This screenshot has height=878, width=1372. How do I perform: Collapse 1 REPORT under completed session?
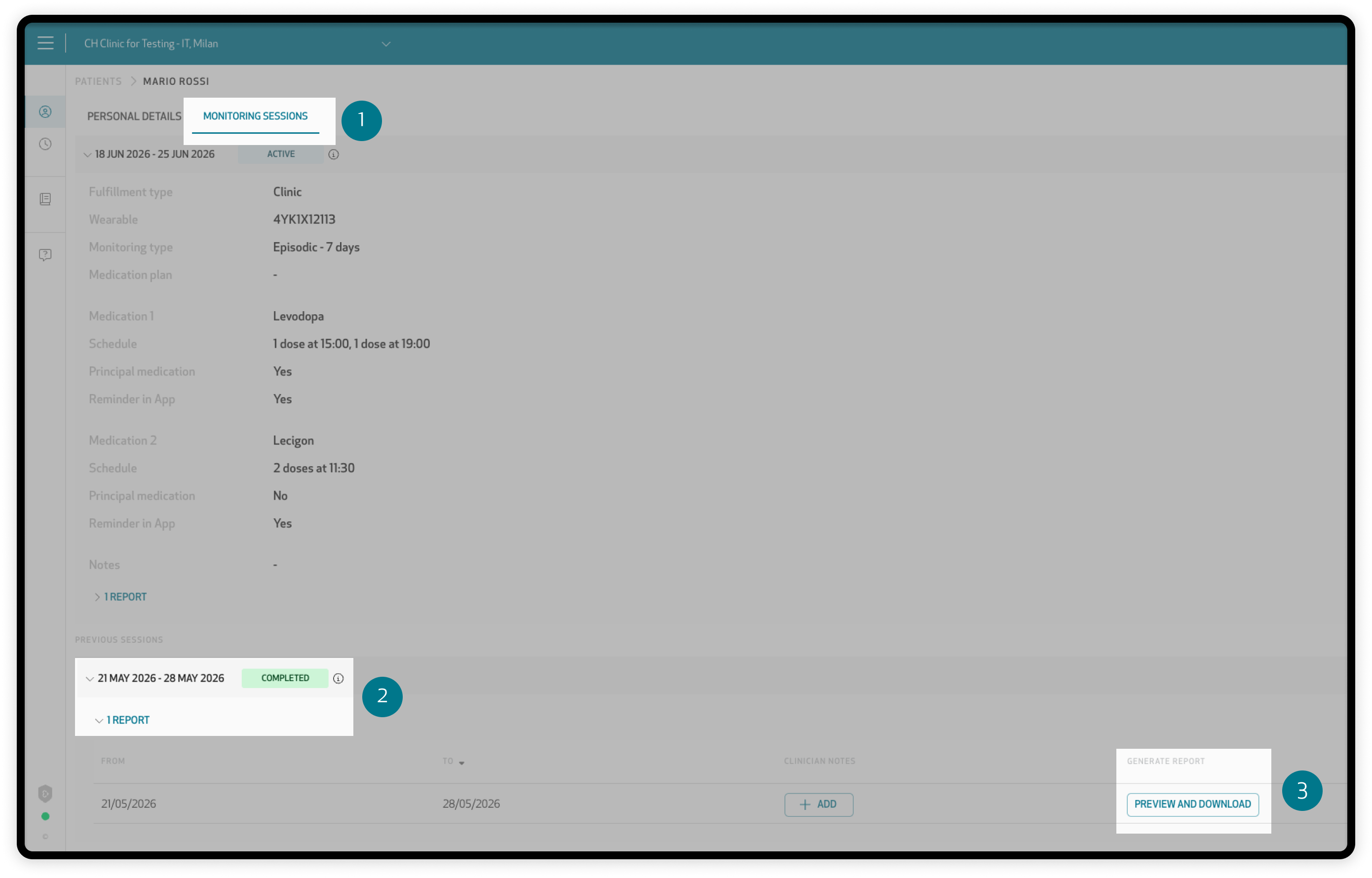(122, 720)
